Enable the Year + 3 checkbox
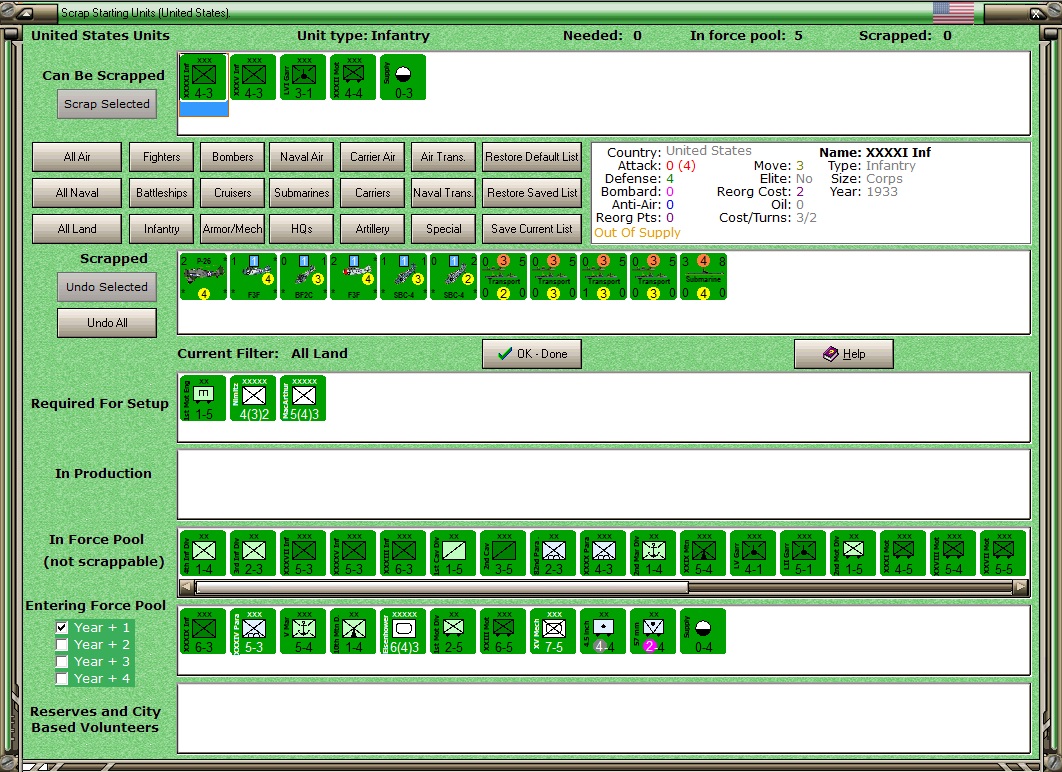Screen dimensions: 1062x772 [62, 662]
